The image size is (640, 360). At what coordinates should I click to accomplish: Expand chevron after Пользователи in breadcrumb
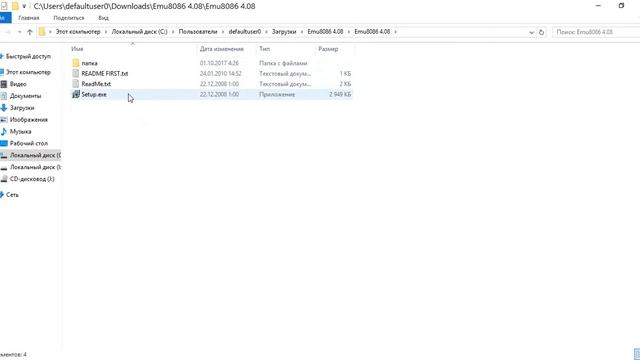click(x=223, y=31)
